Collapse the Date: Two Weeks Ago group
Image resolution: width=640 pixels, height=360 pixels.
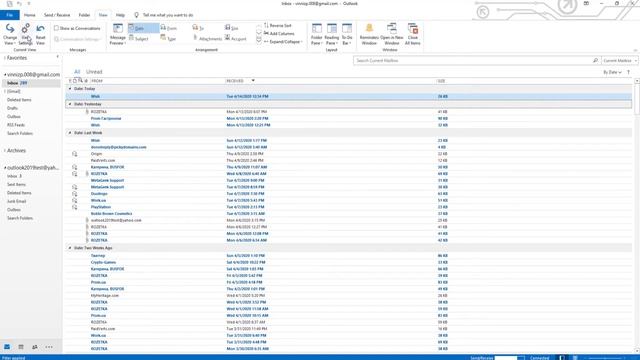point(70,248)
